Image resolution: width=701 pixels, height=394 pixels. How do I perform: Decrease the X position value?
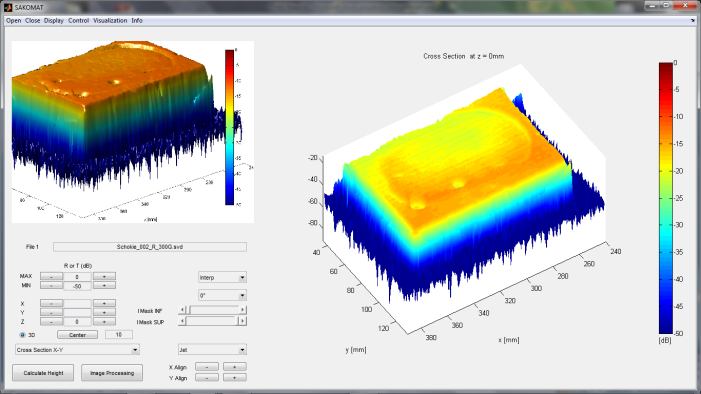point(51,303)
